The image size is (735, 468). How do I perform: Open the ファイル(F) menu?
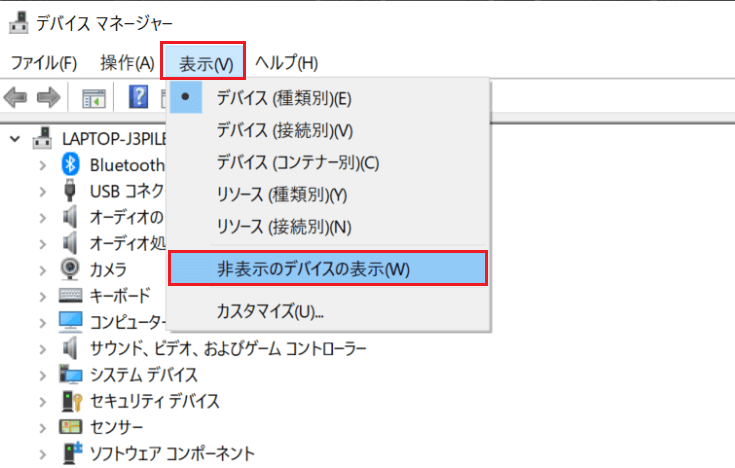point(44,62)
